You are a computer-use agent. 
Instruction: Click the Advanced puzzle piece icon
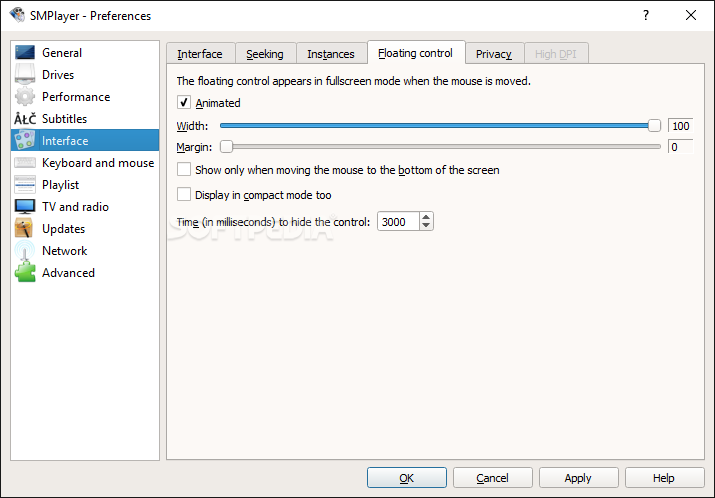point(25,273)
